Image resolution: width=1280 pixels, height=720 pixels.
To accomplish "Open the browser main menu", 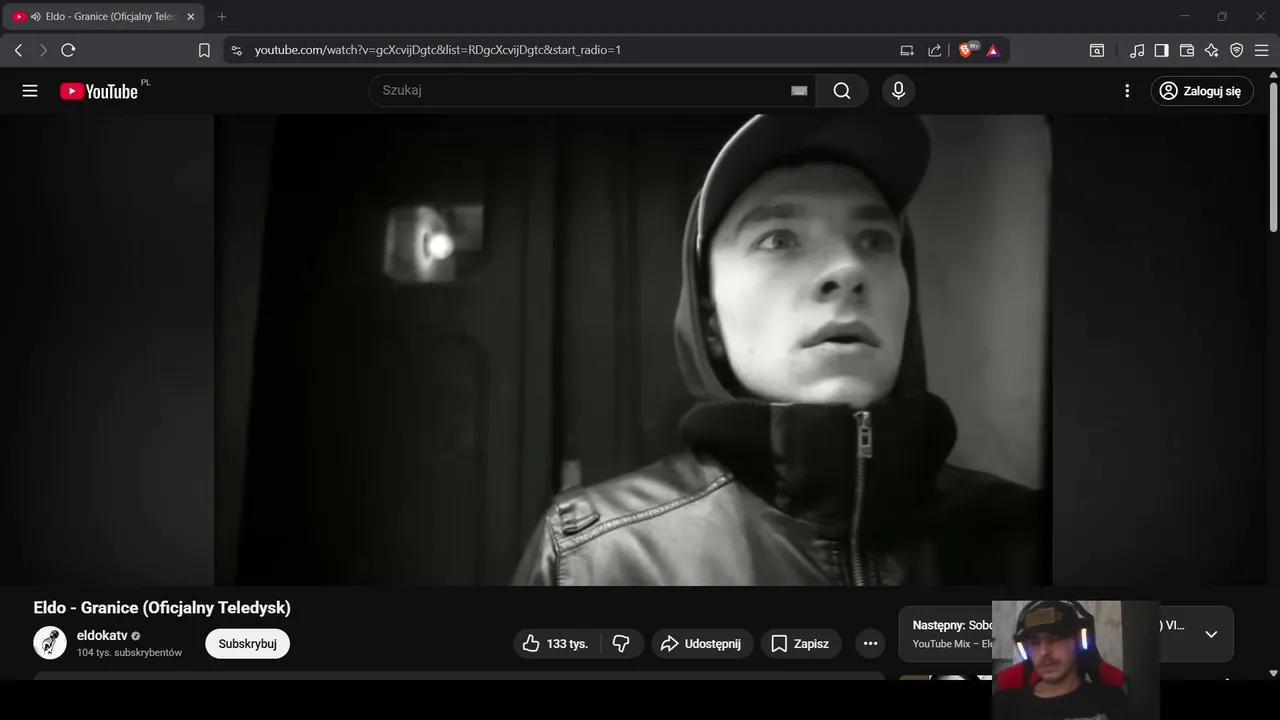I will click(x=1262, y=50).
